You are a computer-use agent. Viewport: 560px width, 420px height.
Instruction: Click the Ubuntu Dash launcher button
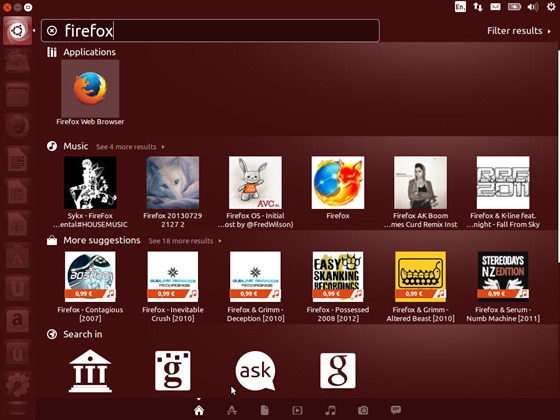pyautogui.click(x=17, y=31)
